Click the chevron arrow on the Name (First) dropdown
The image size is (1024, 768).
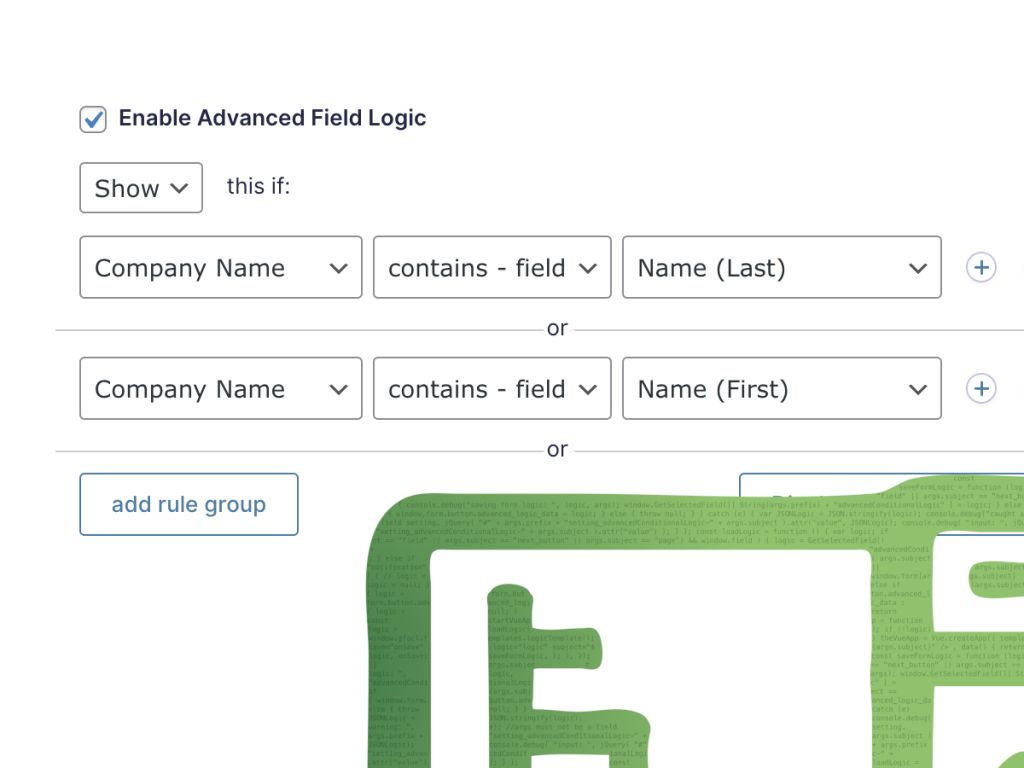point(918,389)
